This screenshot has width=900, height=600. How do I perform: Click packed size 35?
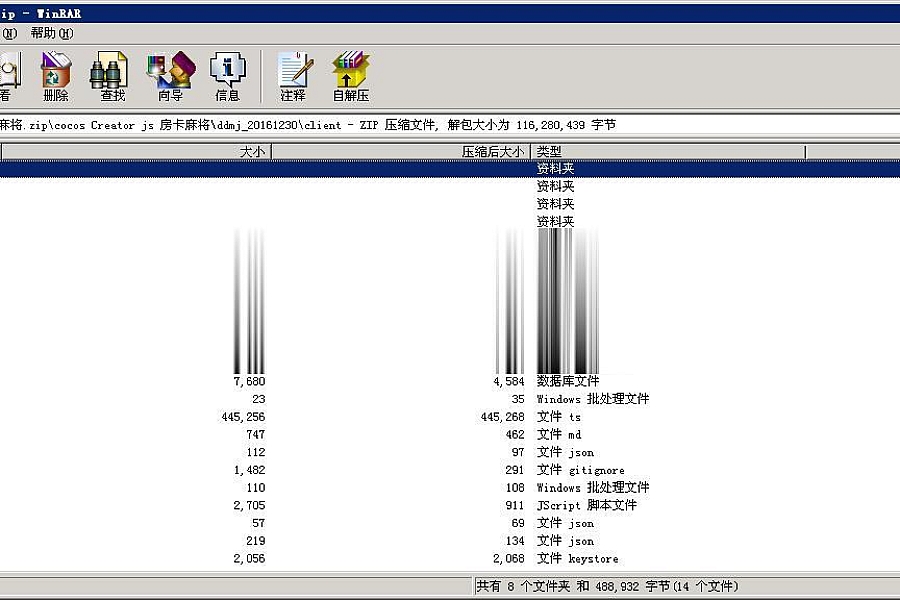coord(518,399)
